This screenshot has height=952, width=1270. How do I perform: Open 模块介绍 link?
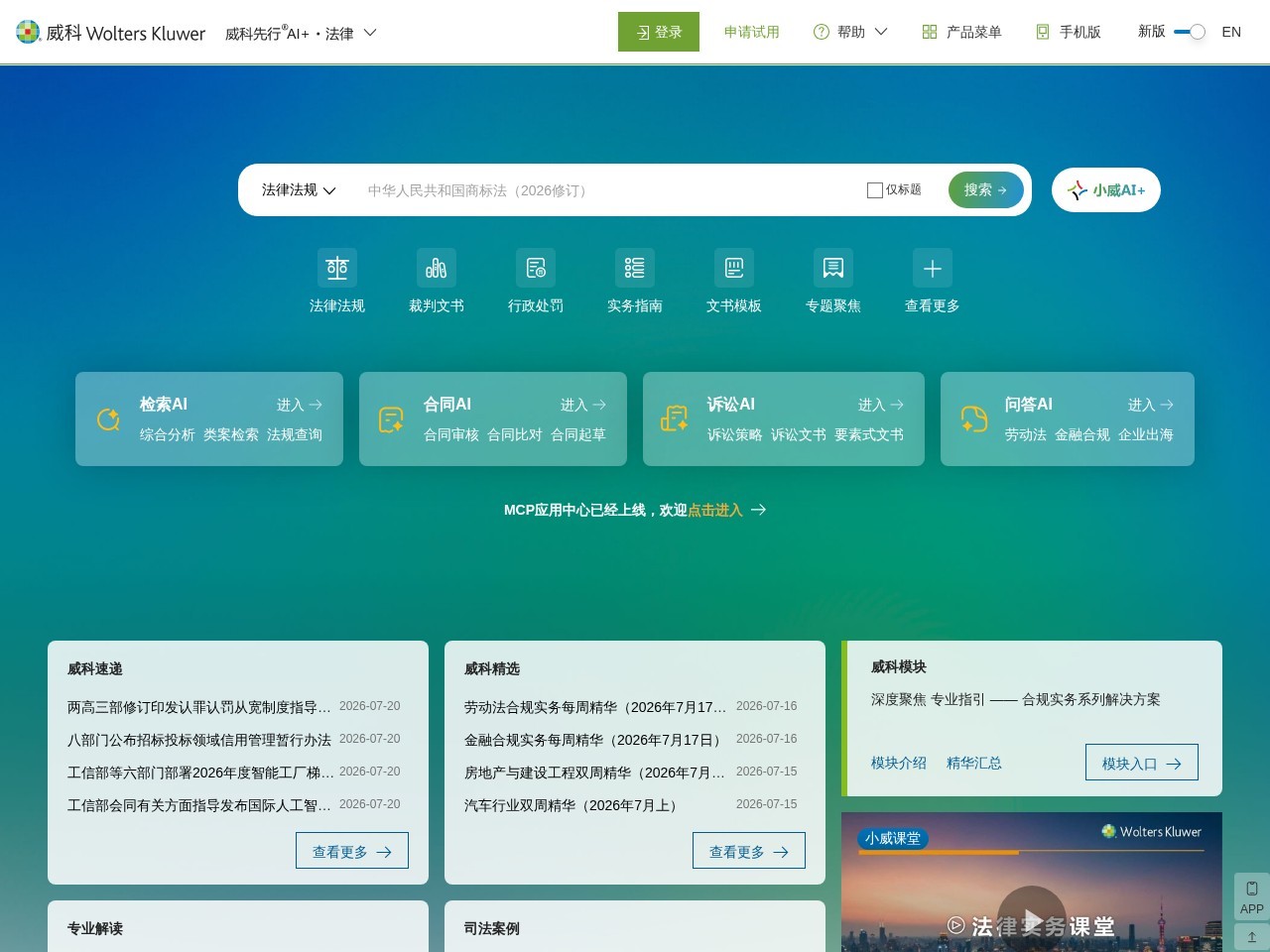[x=899, y=763]
